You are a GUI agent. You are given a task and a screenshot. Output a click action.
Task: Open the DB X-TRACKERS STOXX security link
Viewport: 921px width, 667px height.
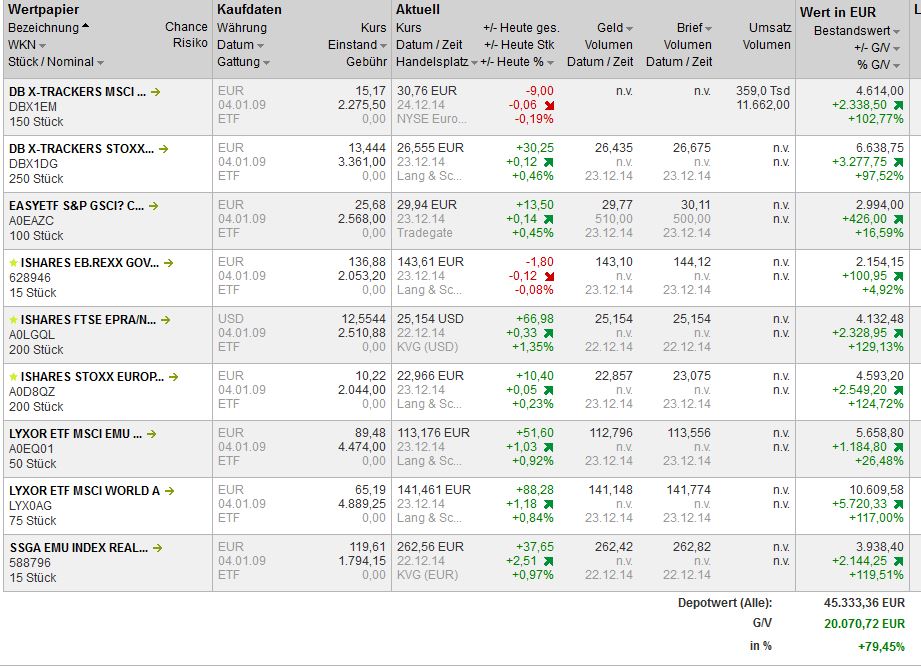(81, 149)
